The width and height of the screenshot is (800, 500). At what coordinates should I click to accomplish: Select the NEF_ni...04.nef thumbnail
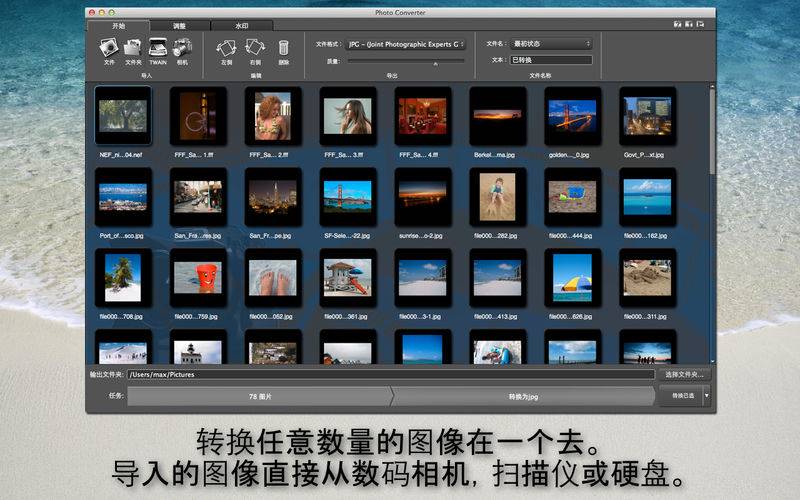pos(122,116)
